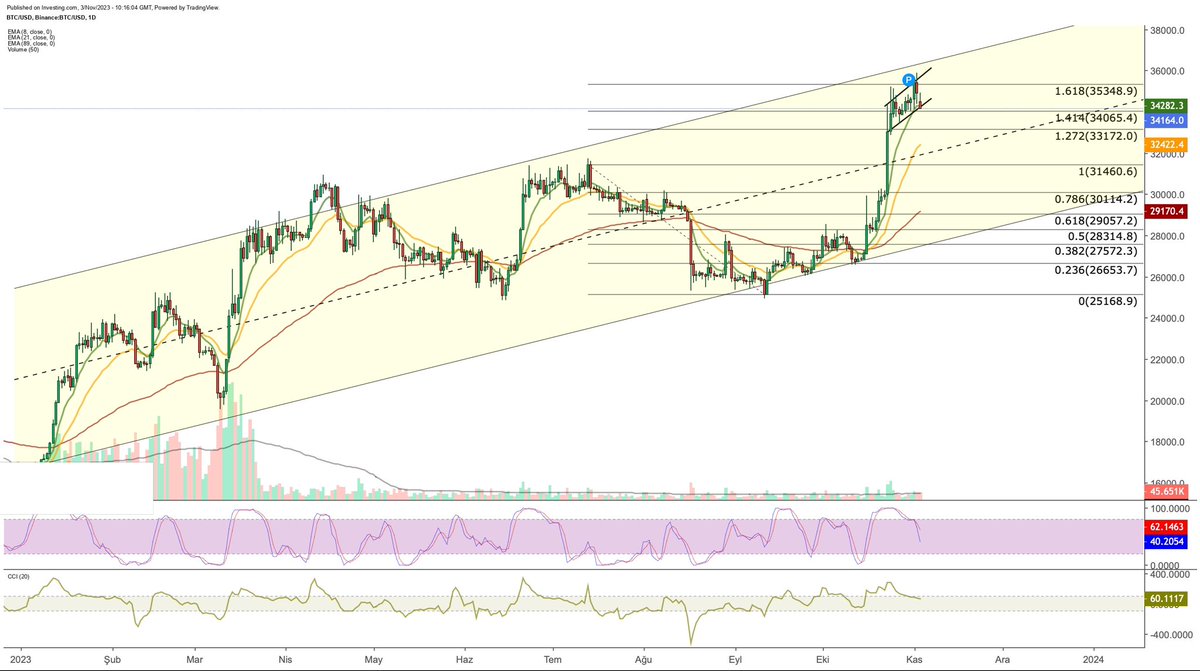Click the Kas month label
The width and height of the screenshot is (1200, 671).
coord(915,660)
